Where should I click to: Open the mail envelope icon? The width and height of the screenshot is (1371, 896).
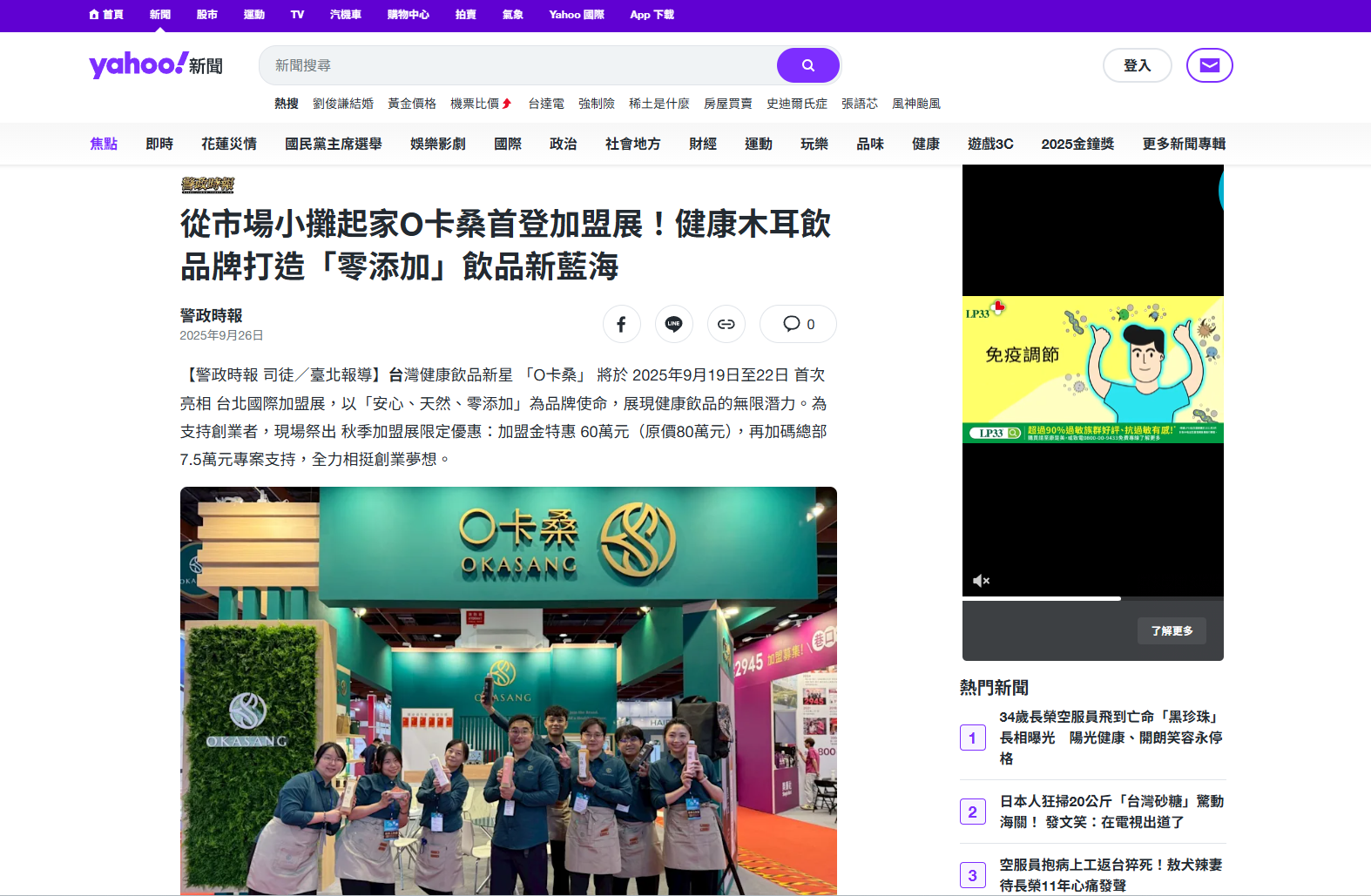pyautogui.click(x=1209, y=65)
